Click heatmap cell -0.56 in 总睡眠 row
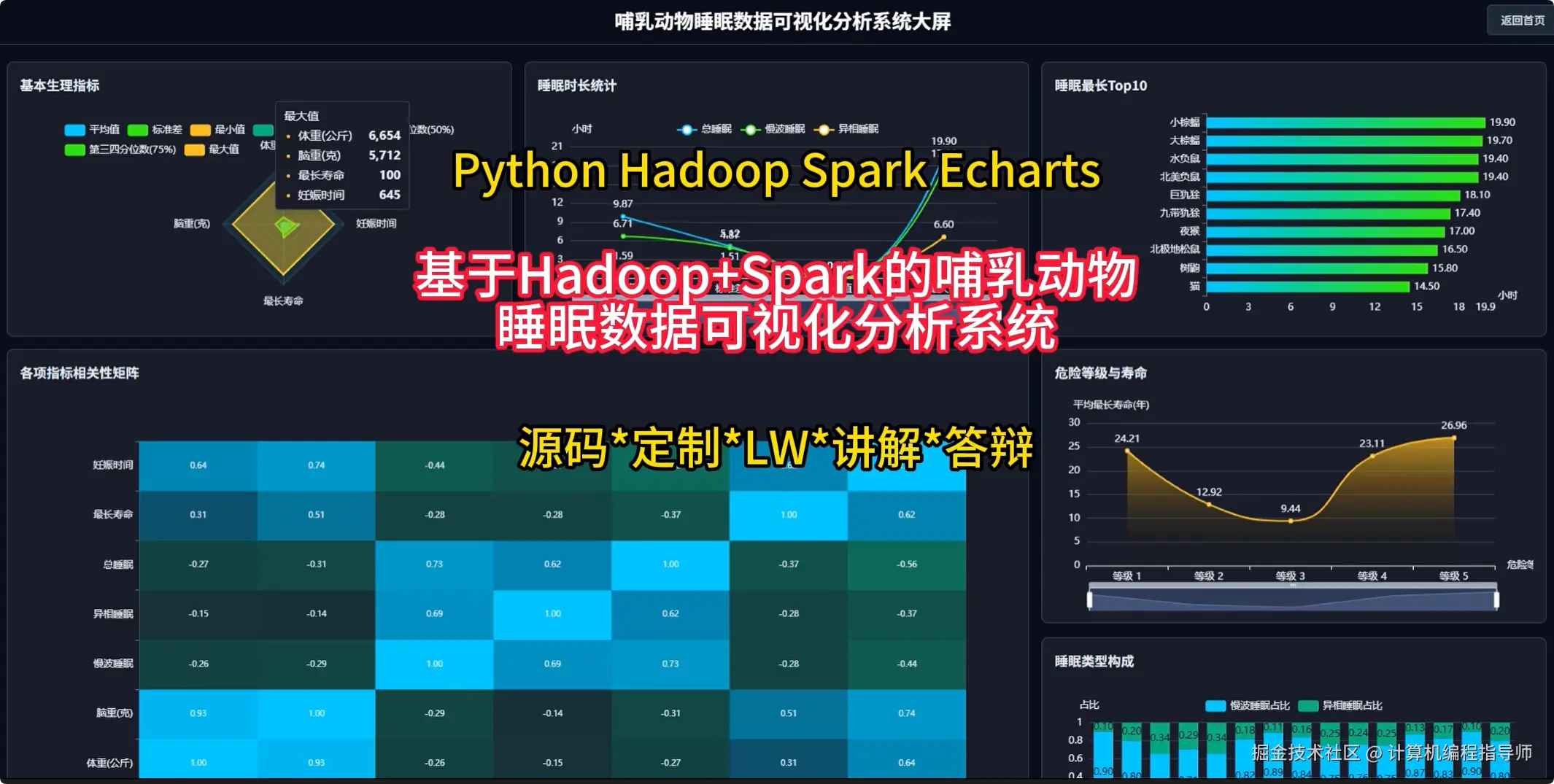Viewport: 1554px width, 784px height. pos(907,564)
